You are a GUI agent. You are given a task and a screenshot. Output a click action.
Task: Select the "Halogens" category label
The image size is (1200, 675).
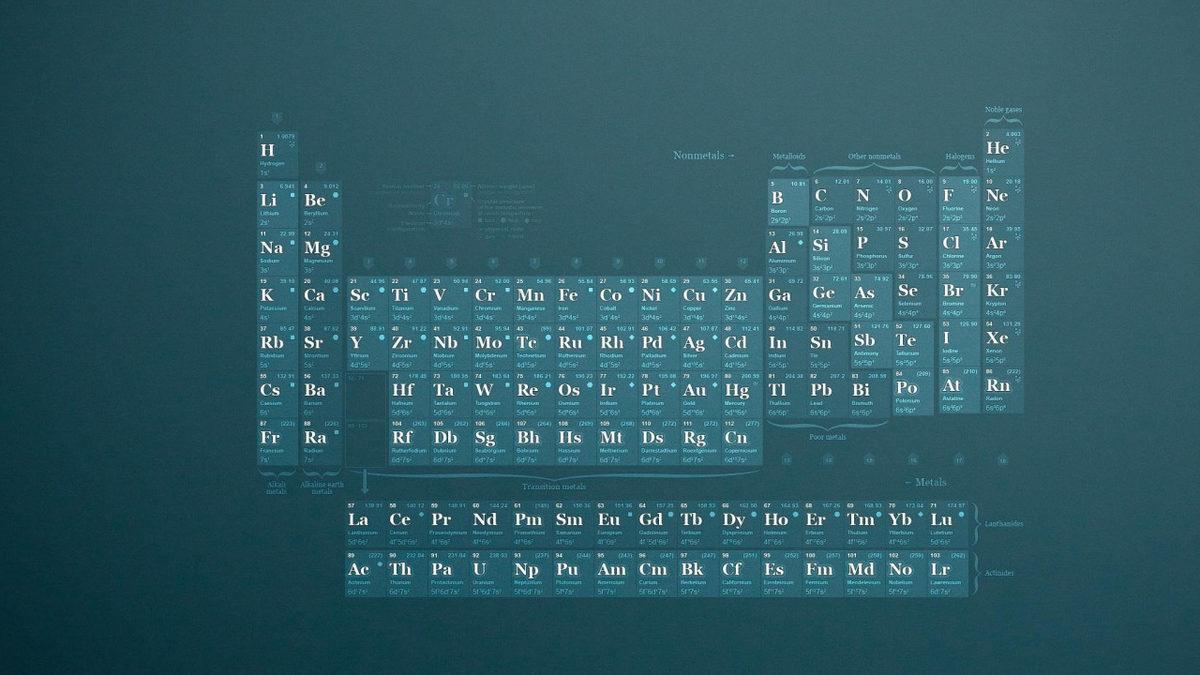(960, 157)
